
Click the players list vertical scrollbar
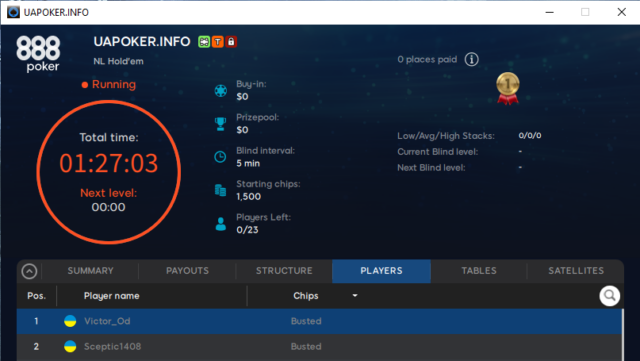coord(623,335)
